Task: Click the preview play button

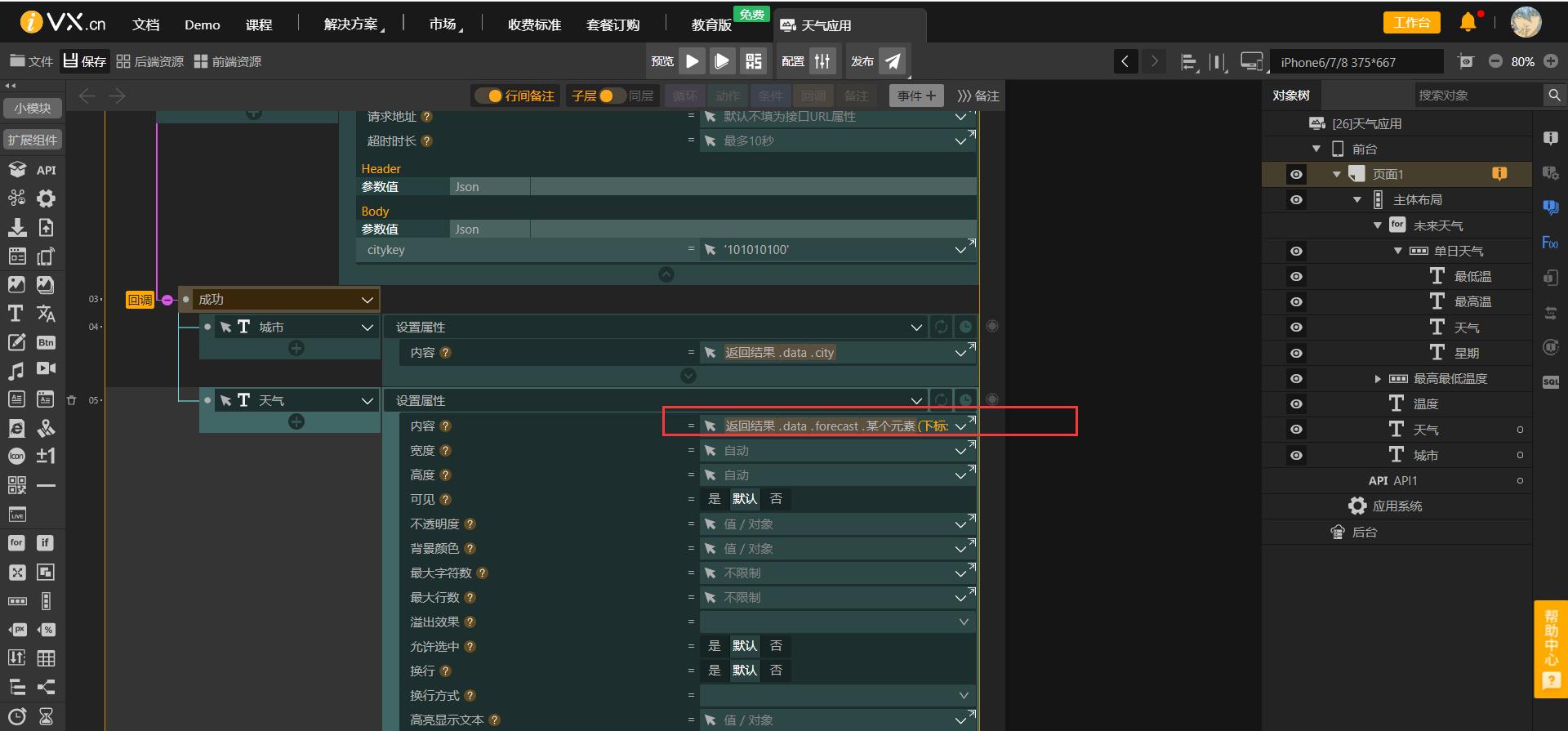Action: (x=692, y=61)
